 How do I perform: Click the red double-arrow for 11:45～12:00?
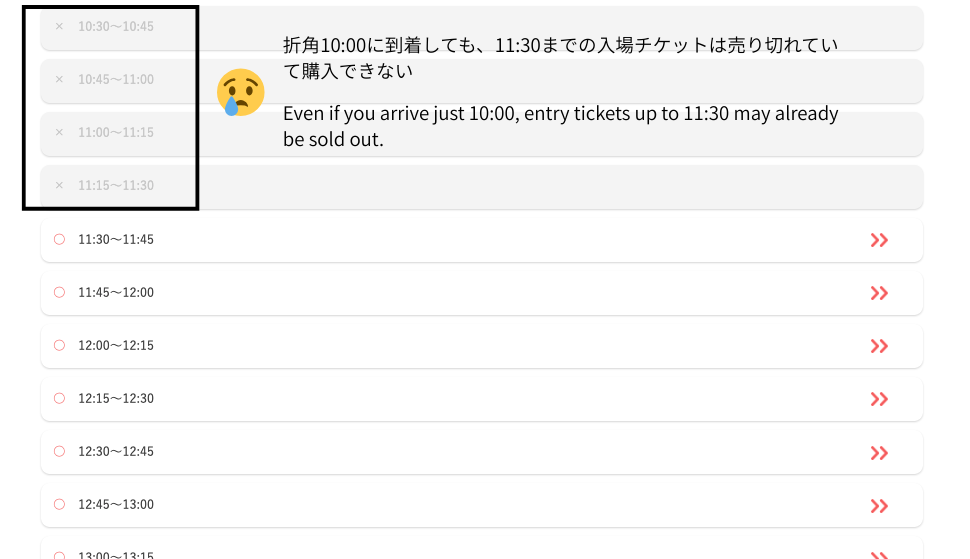click(879, 293)
